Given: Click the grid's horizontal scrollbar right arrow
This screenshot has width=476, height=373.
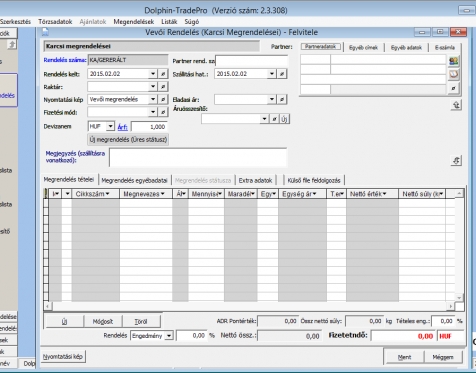Looking at the screenshot, I should pos(451,306).
